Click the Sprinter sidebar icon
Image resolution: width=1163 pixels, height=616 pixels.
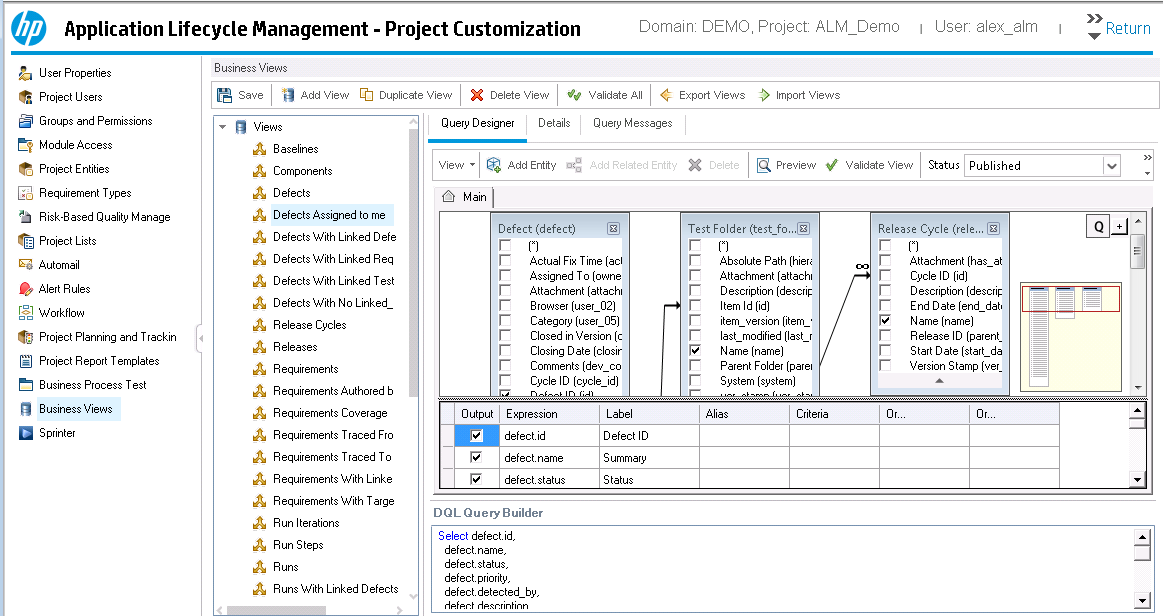click(x=25, y=433)
